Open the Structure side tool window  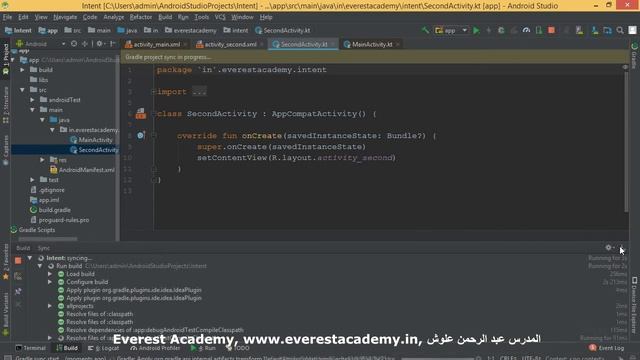coord(5,105)
